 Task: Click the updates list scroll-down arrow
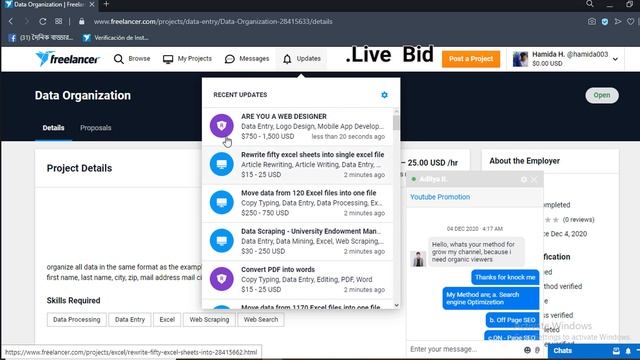(396, 305)
